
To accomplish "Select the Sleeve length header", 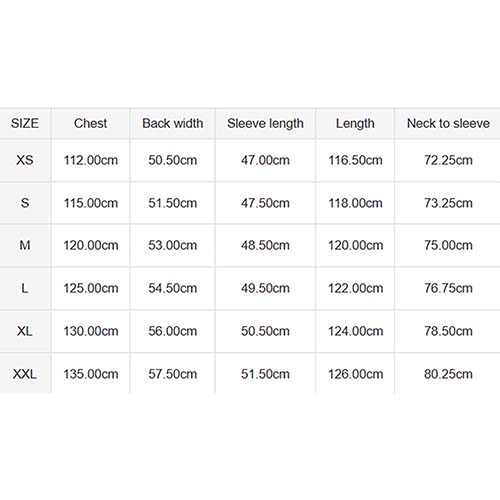I will 265,124.
